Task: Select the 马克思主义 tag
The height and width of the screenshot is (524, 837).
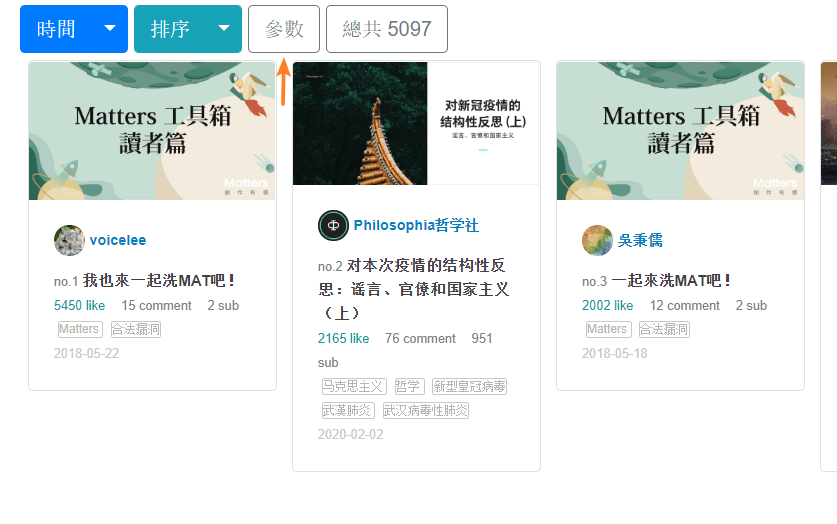Action: 354,386
